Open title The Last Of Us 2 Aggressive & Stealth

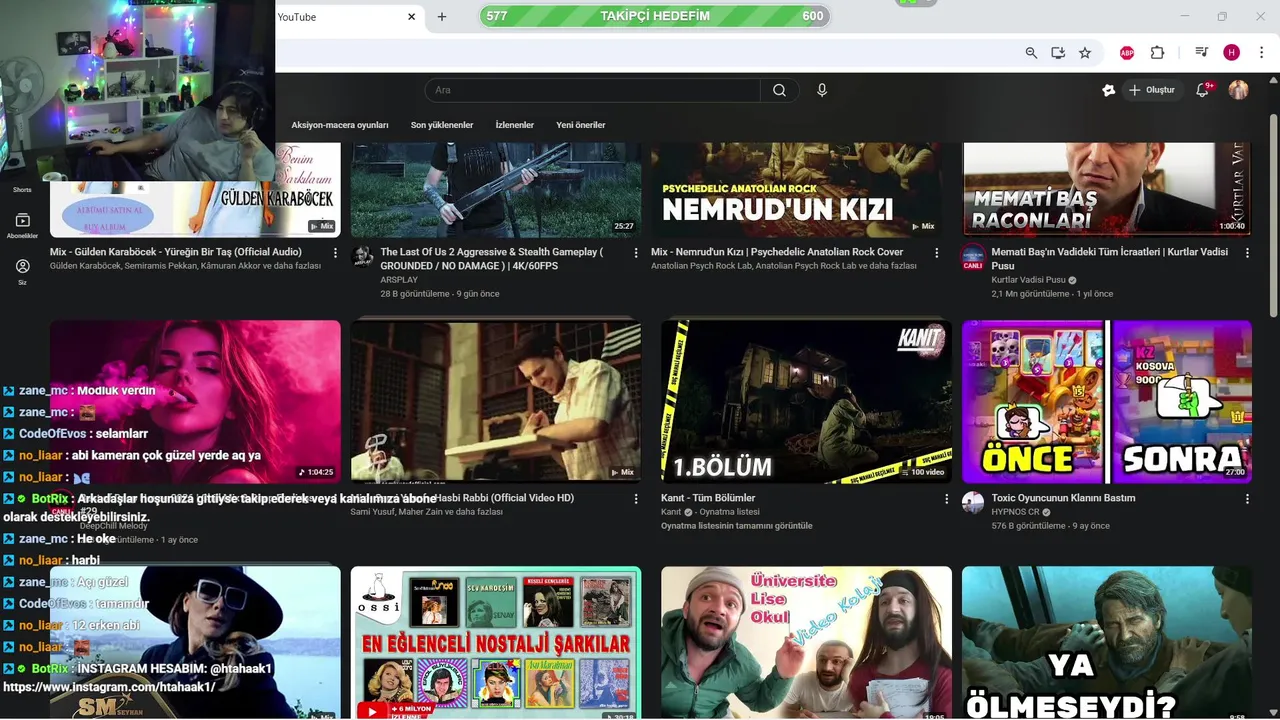[x=491, y=259]
